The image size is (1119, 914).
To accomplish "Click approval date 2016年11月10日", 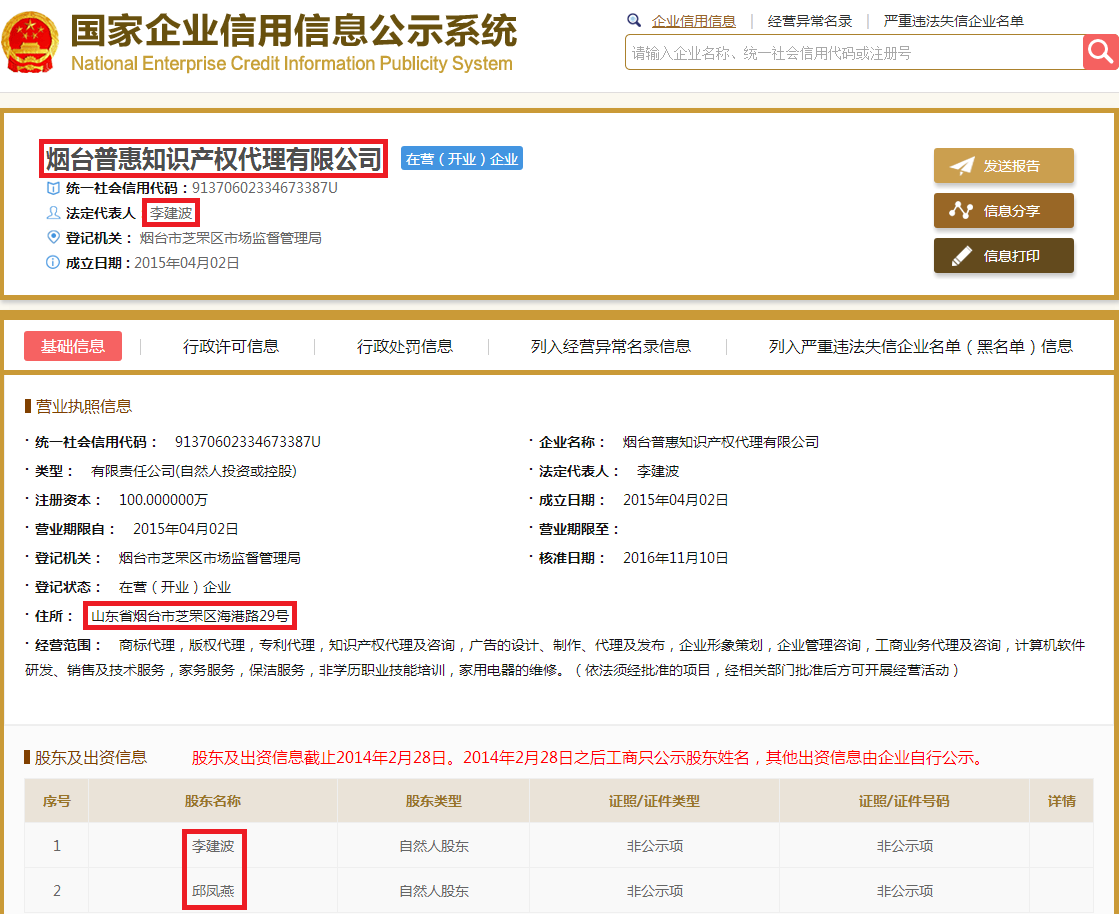I will click(676, 558).
